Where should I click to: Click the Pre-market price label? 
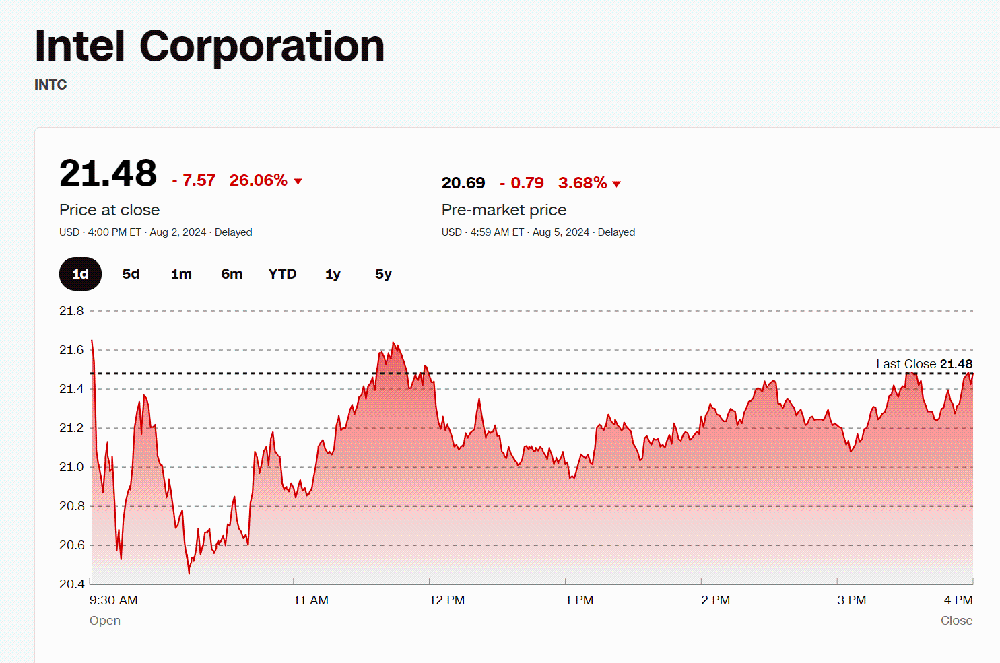(x=504, y=210)
